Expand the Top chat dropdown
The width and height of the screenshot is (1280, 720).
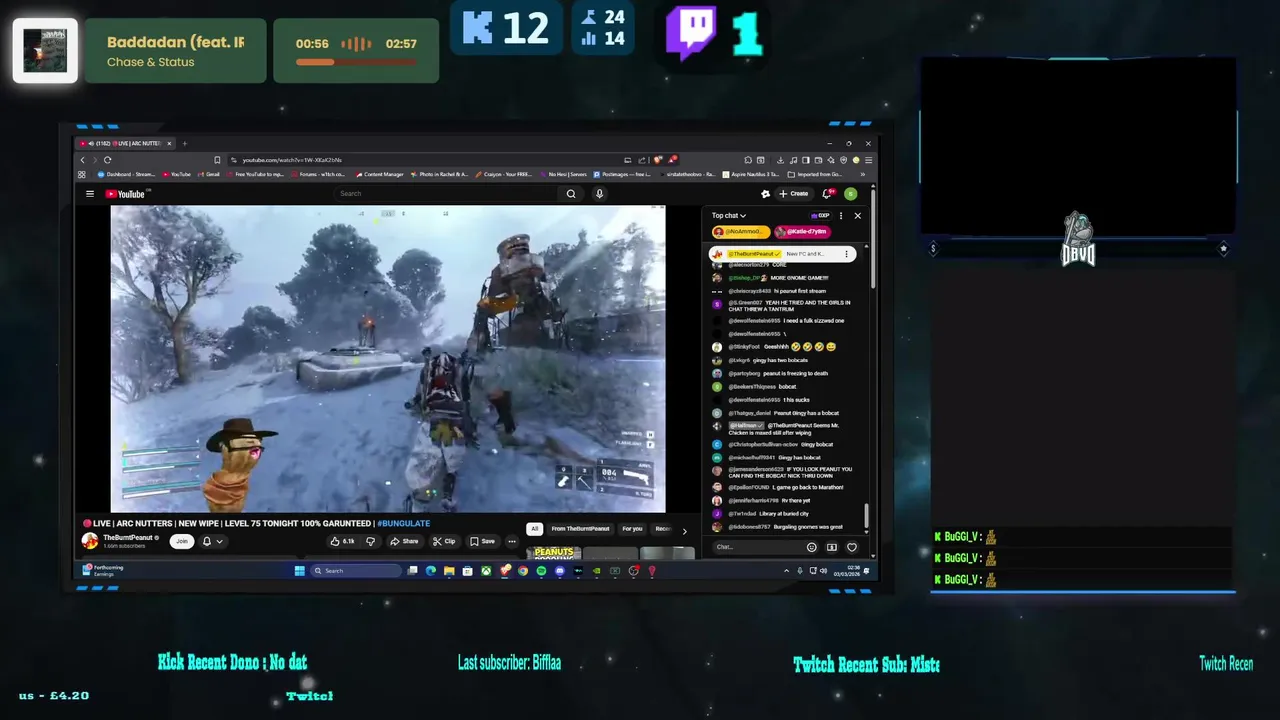pos(729,215)
